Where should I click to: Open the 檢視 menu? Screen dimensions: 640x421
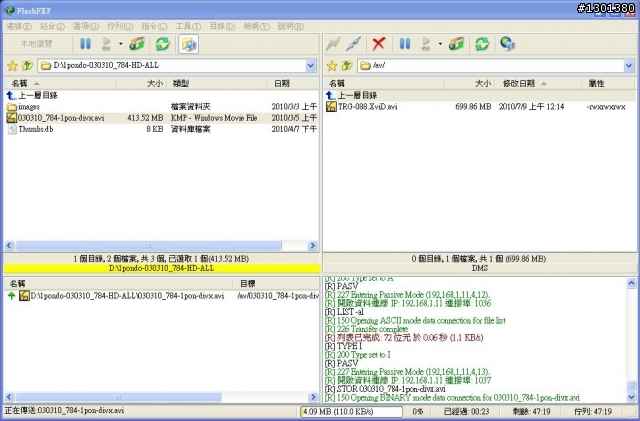(x=256, y=26)
